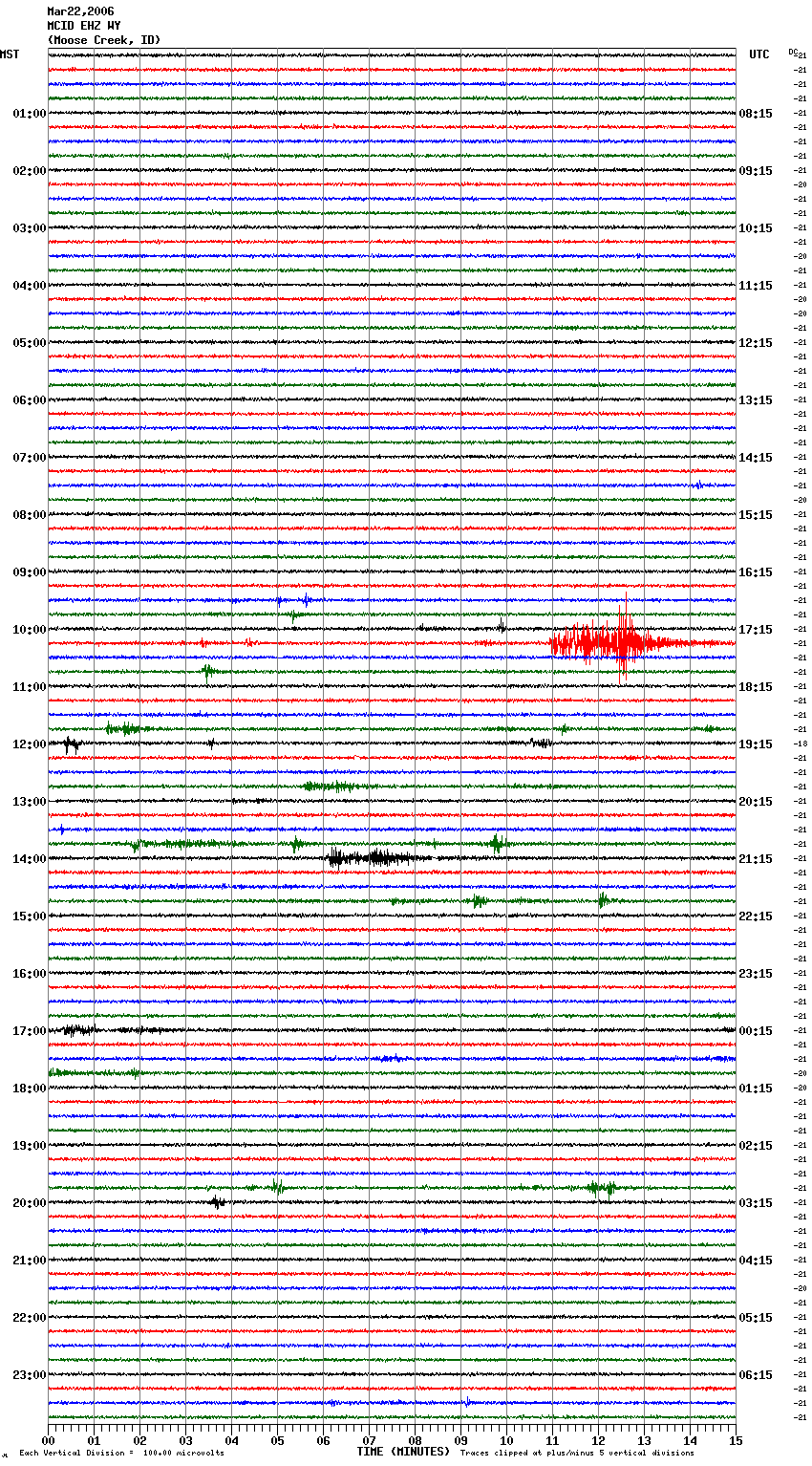Viewport: 812px width, 1466px height.
Task: Select the 12:15 UTC time label
Action: 756,343
